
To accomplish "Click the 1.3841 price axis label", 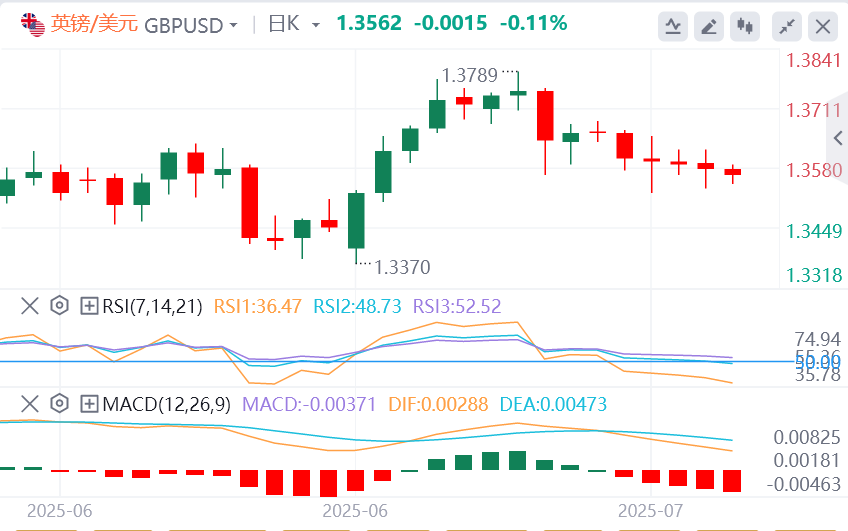I will [813, 61].
